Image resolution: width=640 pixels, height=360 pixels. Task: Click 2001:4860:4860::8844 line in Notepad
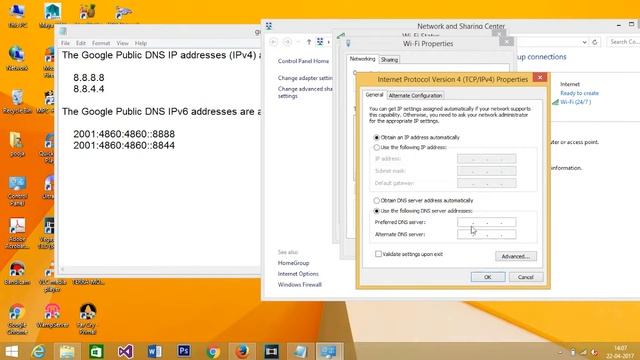124,145
